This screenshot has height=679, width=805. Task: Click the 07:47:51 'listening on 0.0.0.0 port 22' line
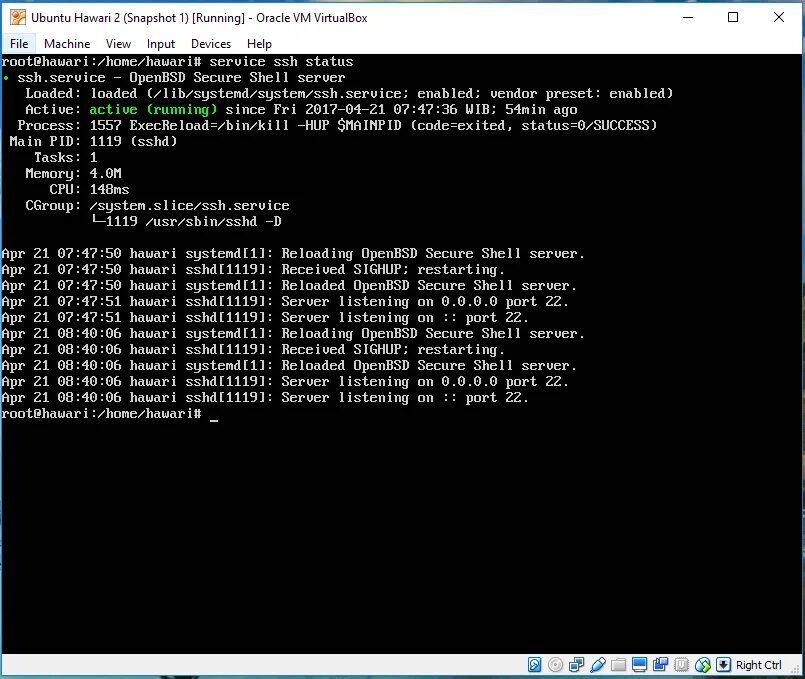285,301
